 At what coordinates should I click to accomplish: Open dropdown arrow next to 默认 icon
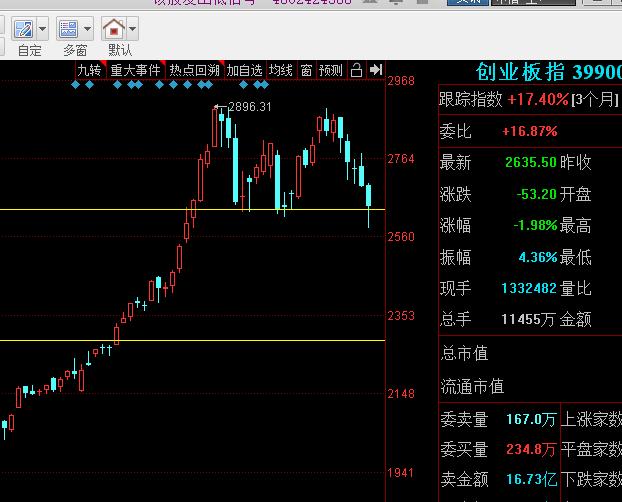click(x=133, y=29)
